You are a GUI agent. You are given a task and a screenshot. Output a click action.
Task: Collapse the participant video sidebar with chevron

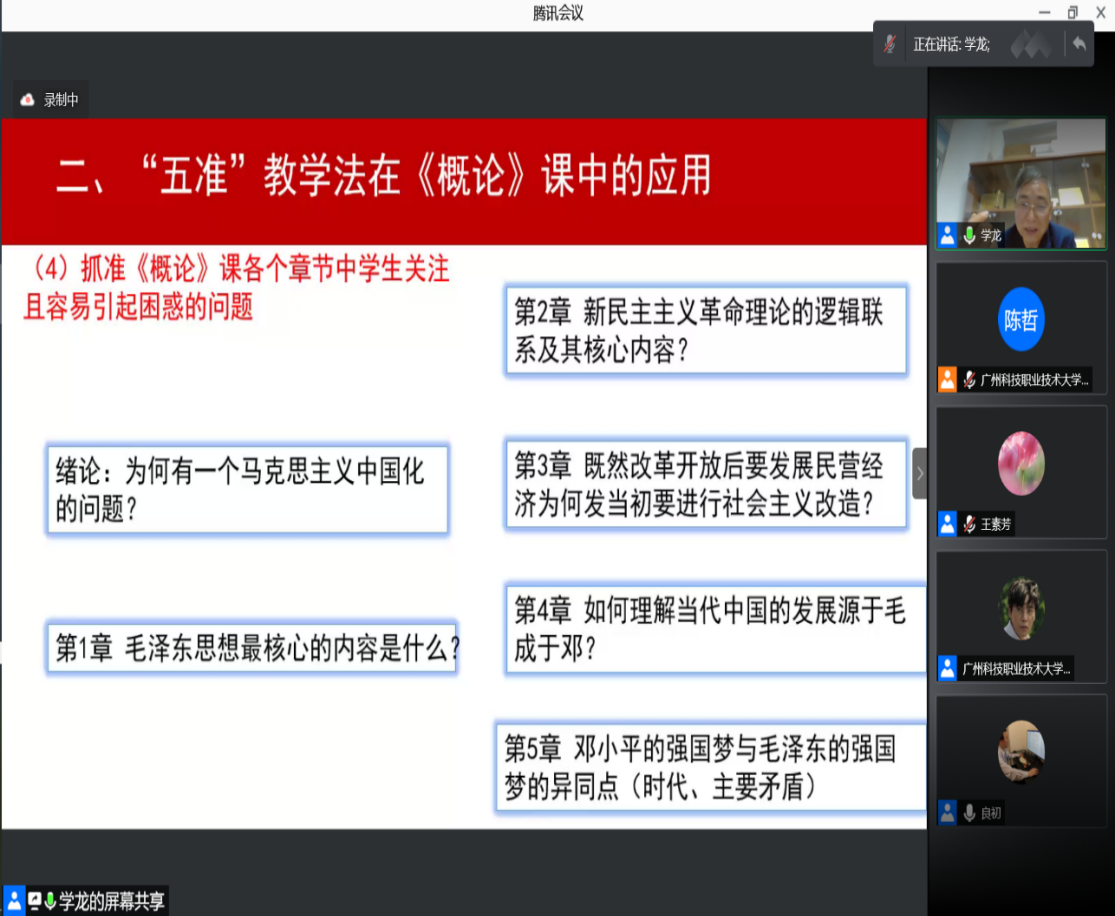click(x=920, y=473)
